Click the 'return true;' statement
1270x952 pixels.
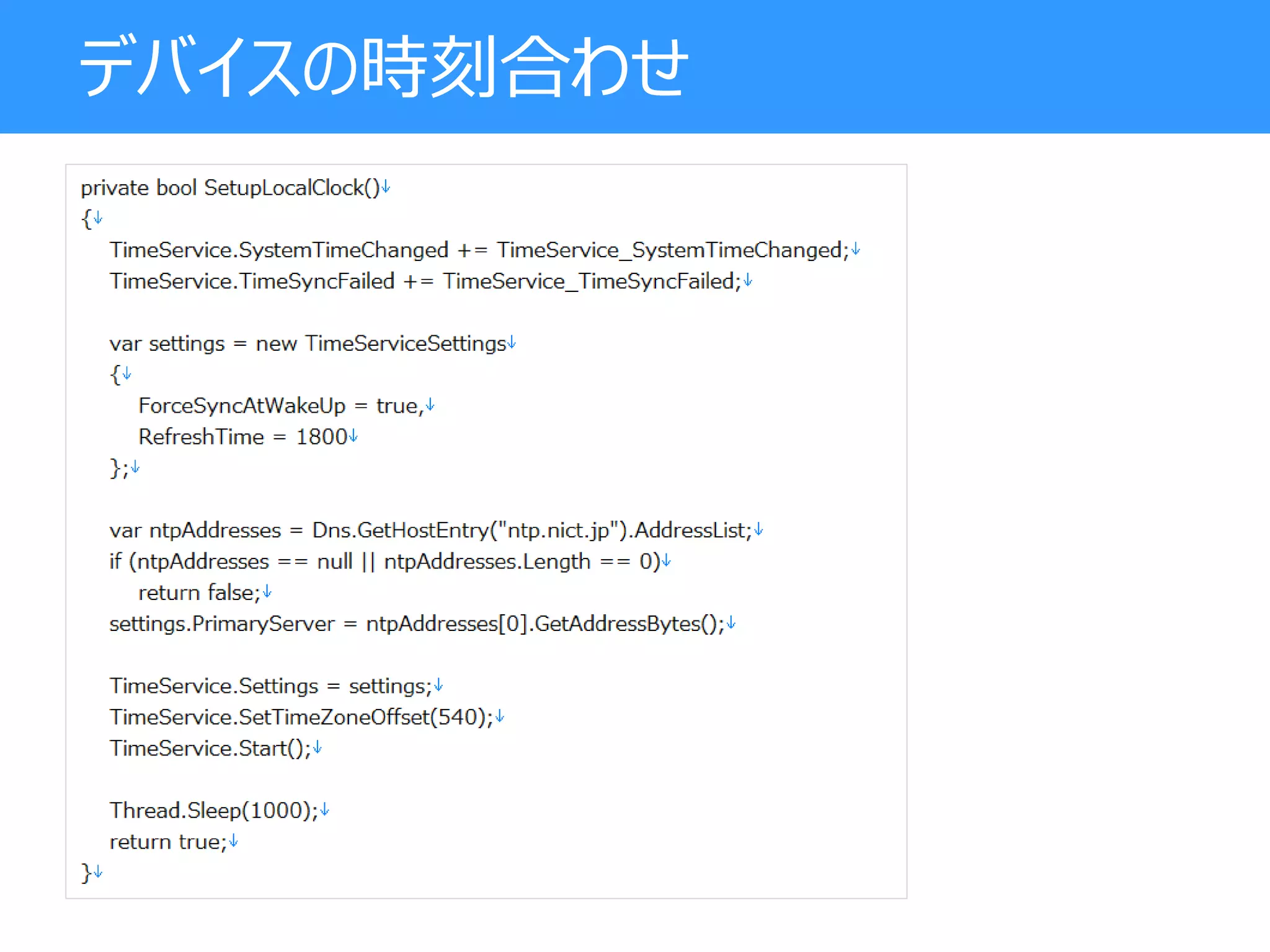pyautogui.click(x=168, y=842)
